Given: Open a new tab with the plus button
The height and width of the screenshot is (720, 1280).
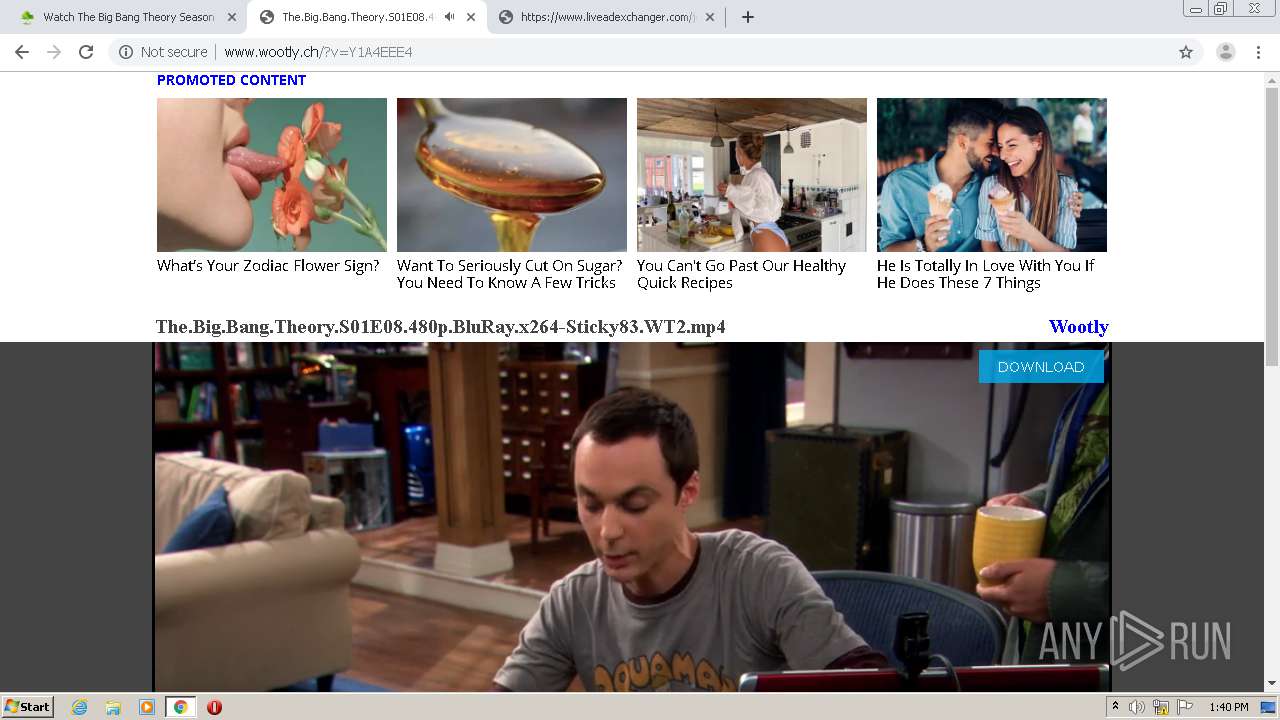Looking at the screenshot, I should point(747,17).
